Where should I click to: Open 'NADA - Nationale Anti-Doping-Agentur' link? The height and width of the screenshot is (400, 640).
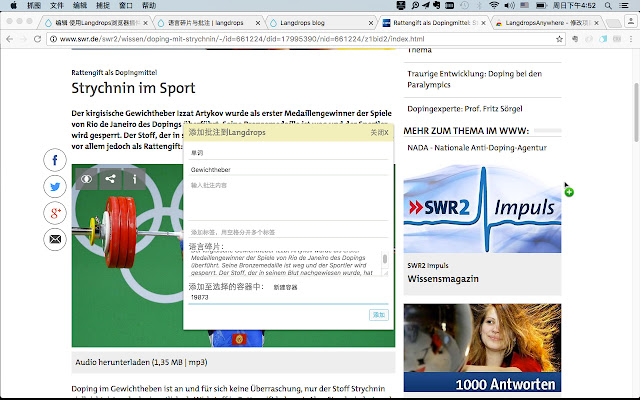pos(477,148)
